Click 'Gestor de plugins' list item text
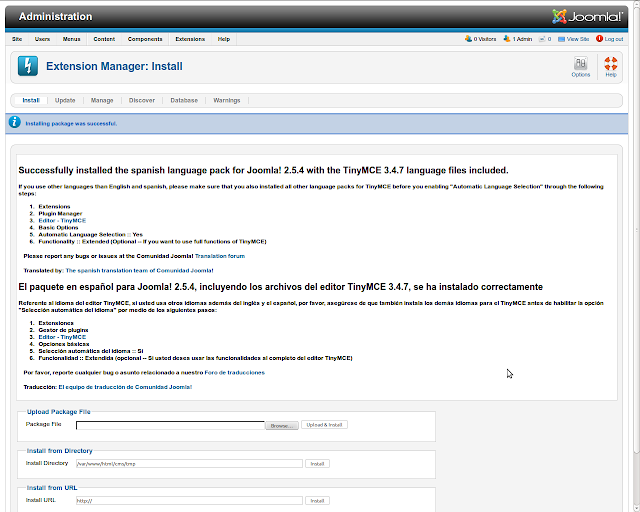The width and height of the screenshot is (640, 512). click(63, 330)
